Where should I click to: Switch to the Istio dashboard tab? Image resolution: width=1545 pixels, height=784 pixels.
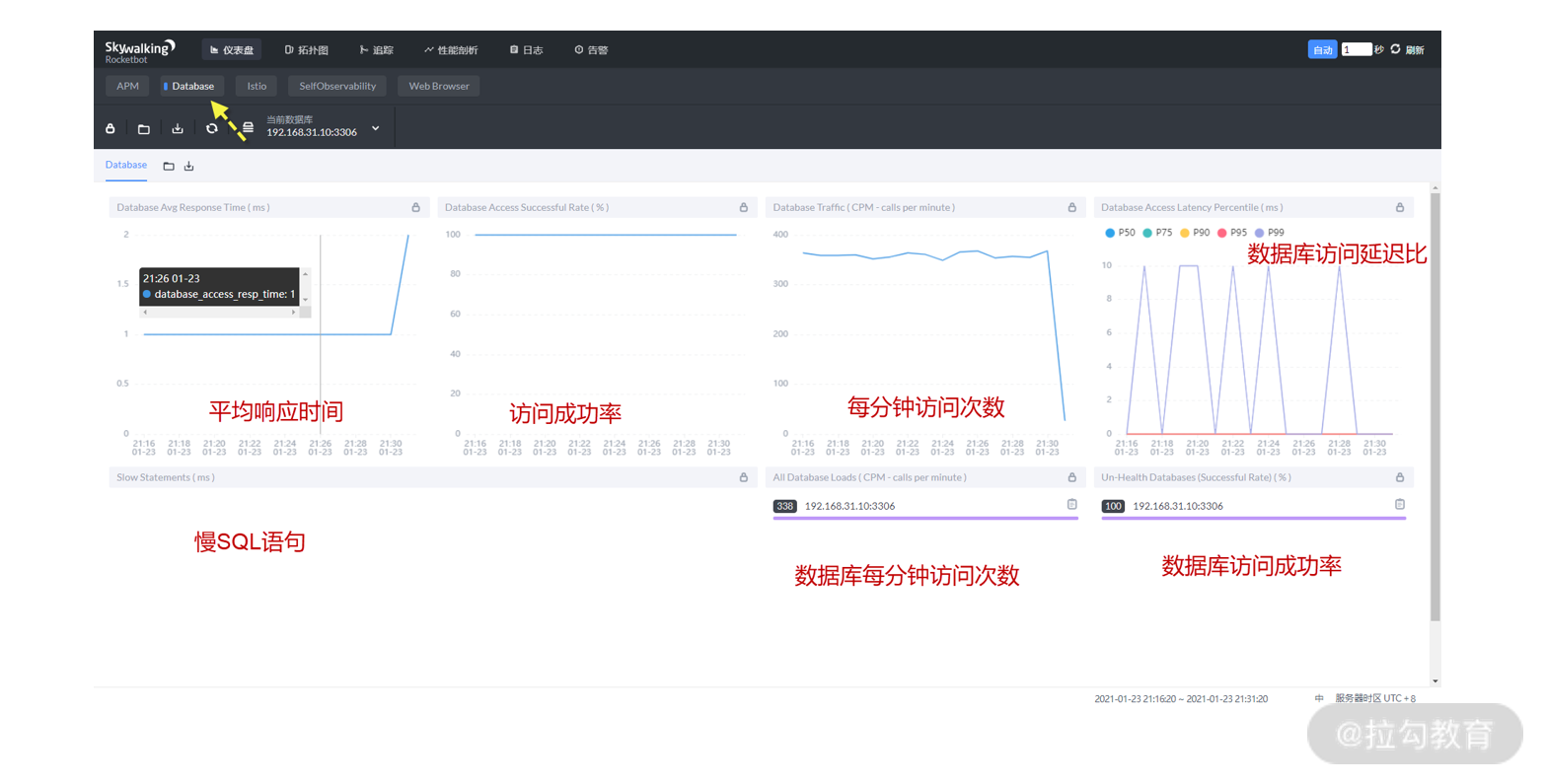257,86
